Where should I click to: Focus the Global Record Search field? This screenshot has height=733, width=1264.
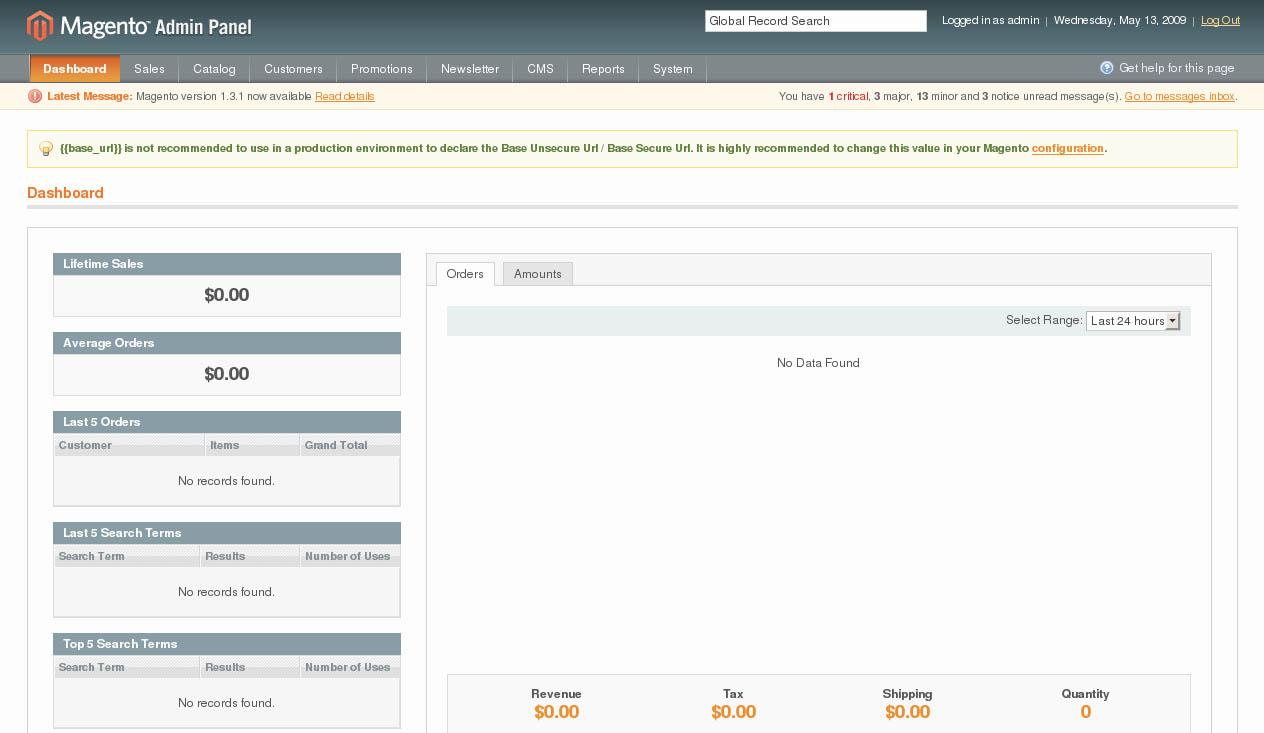tap(816, 21)
